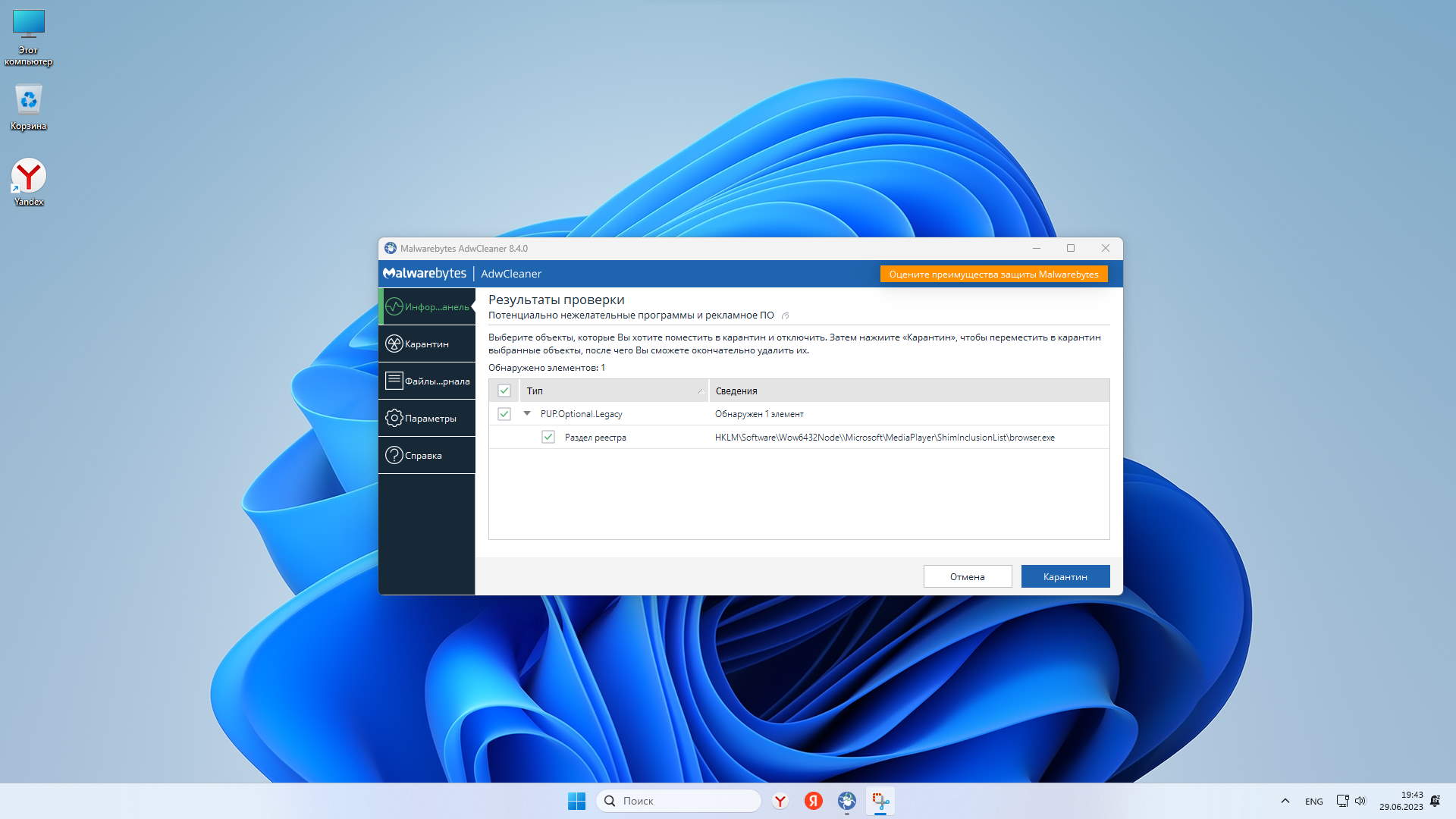Launch the Snipping Tool from taskbar

click(880, 801)
